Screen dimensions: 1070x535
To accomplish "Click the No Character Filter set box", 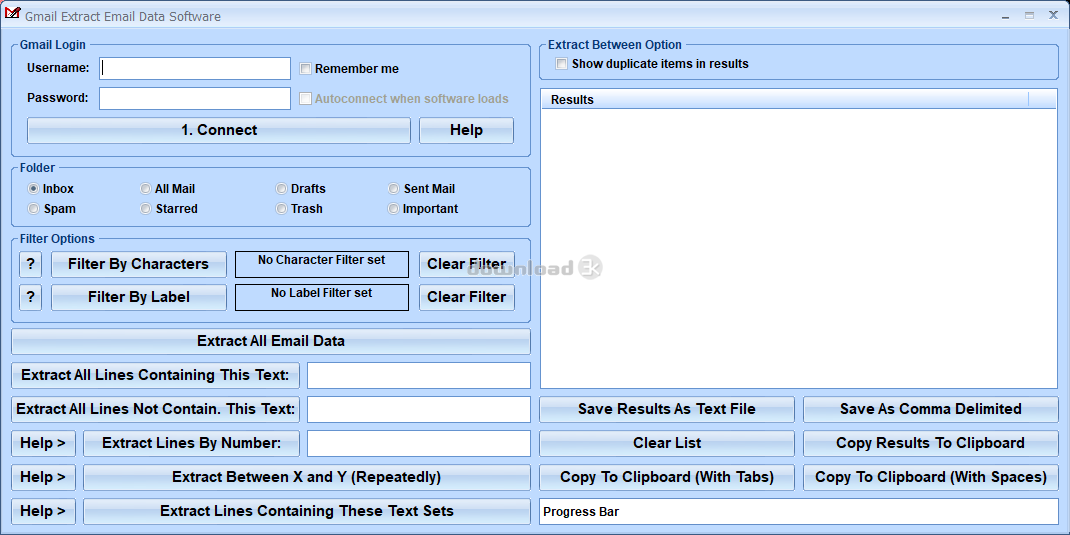I will coord(321,264).
